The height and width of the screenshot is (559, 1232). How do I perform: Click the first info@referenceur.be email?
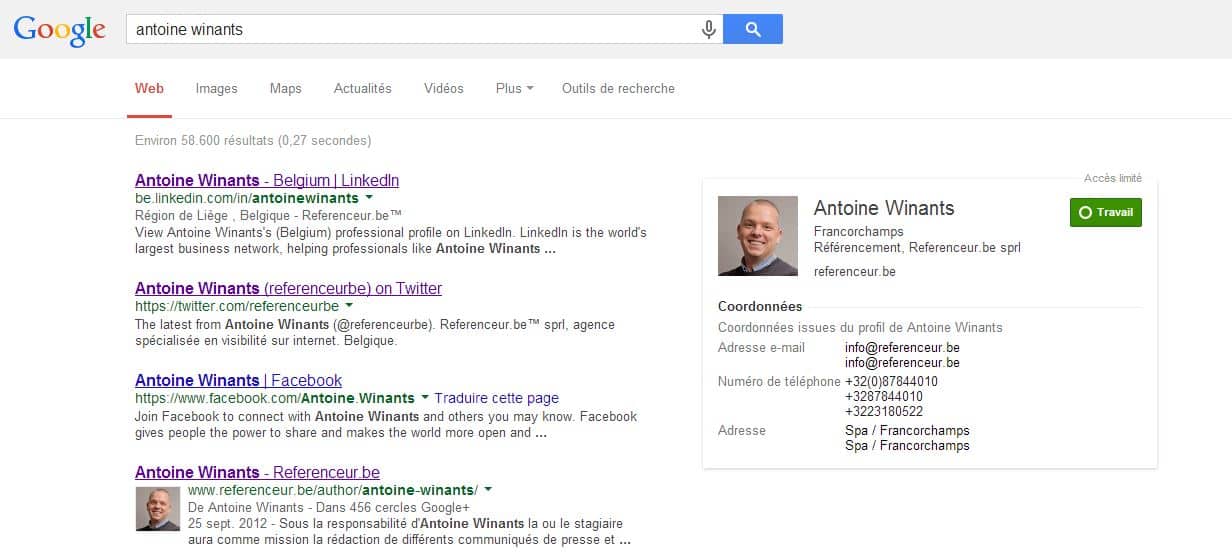tap(902, 348)
